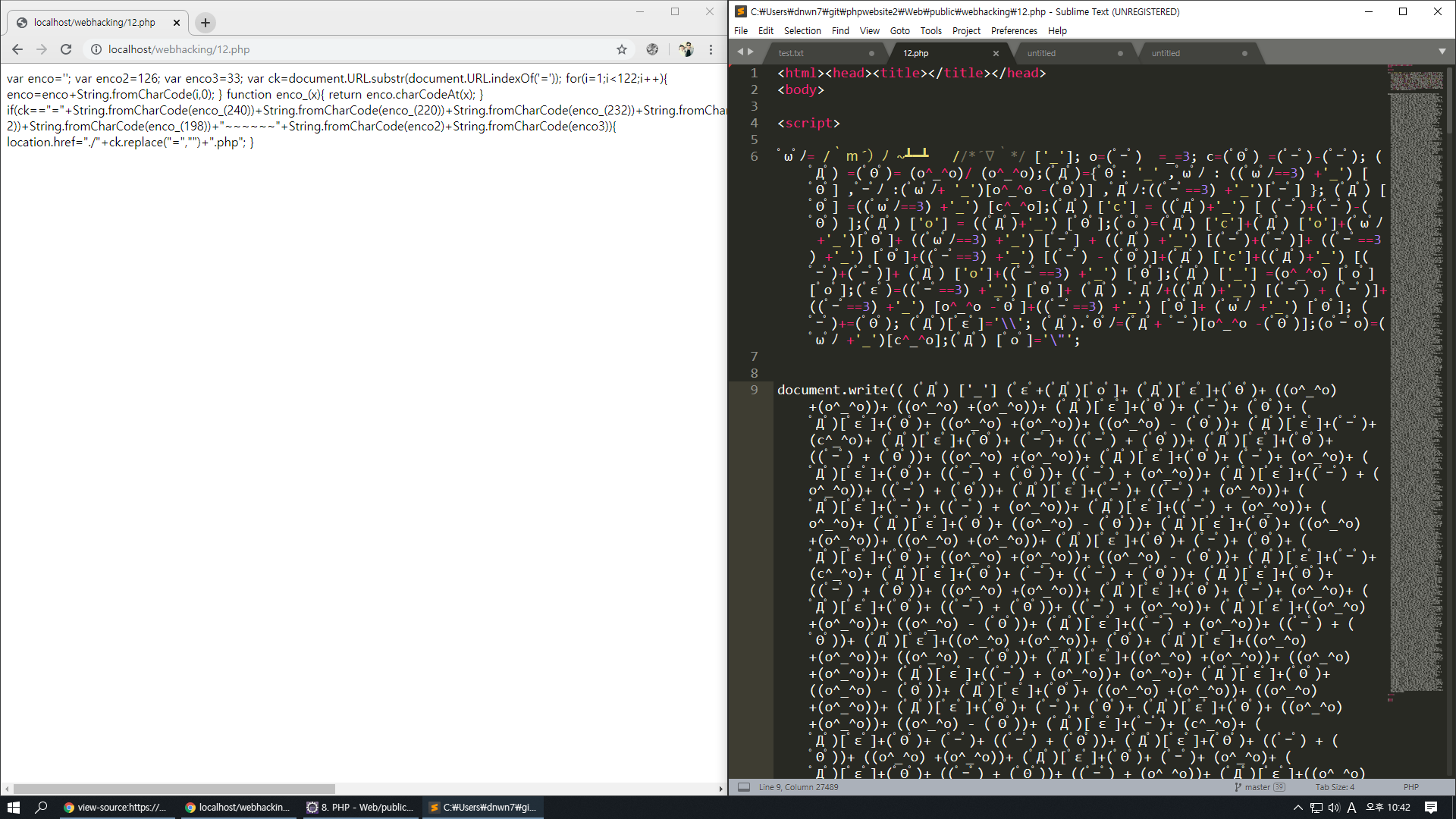Image resolution: width=1456 pixels, height=819 pixels.
Task: Open the Preferences menu
Action: [1013, 31]
